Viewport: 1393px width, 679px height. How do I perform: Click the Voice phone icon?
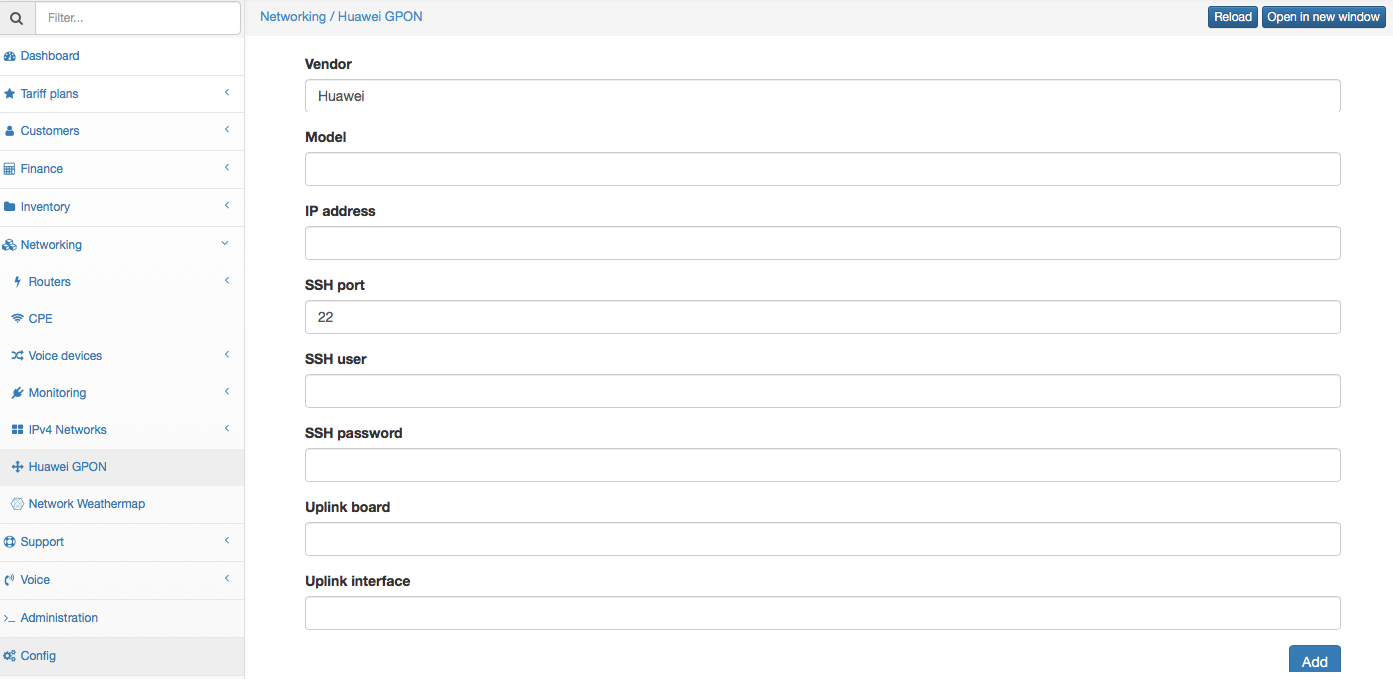pos(10,580)
